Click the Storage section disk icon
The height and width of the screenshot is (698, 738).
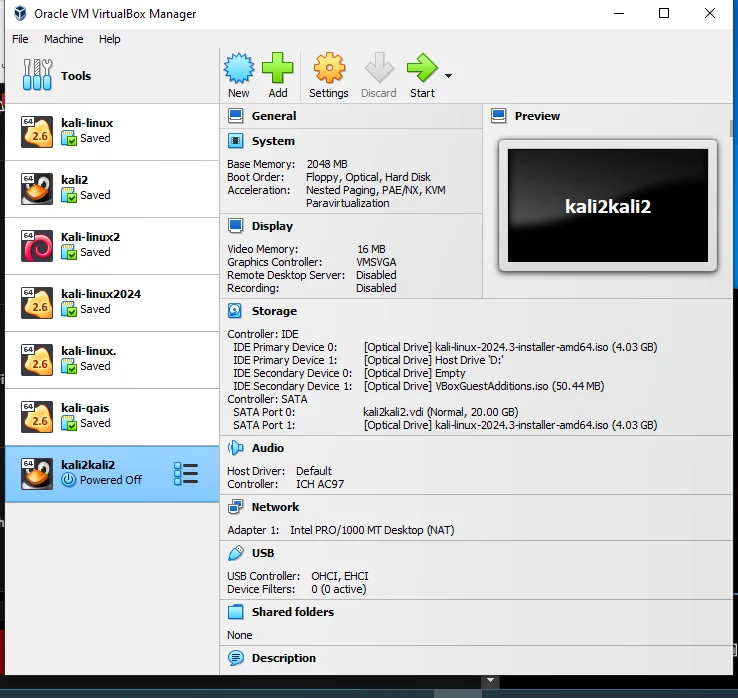[x=235, y=311]
